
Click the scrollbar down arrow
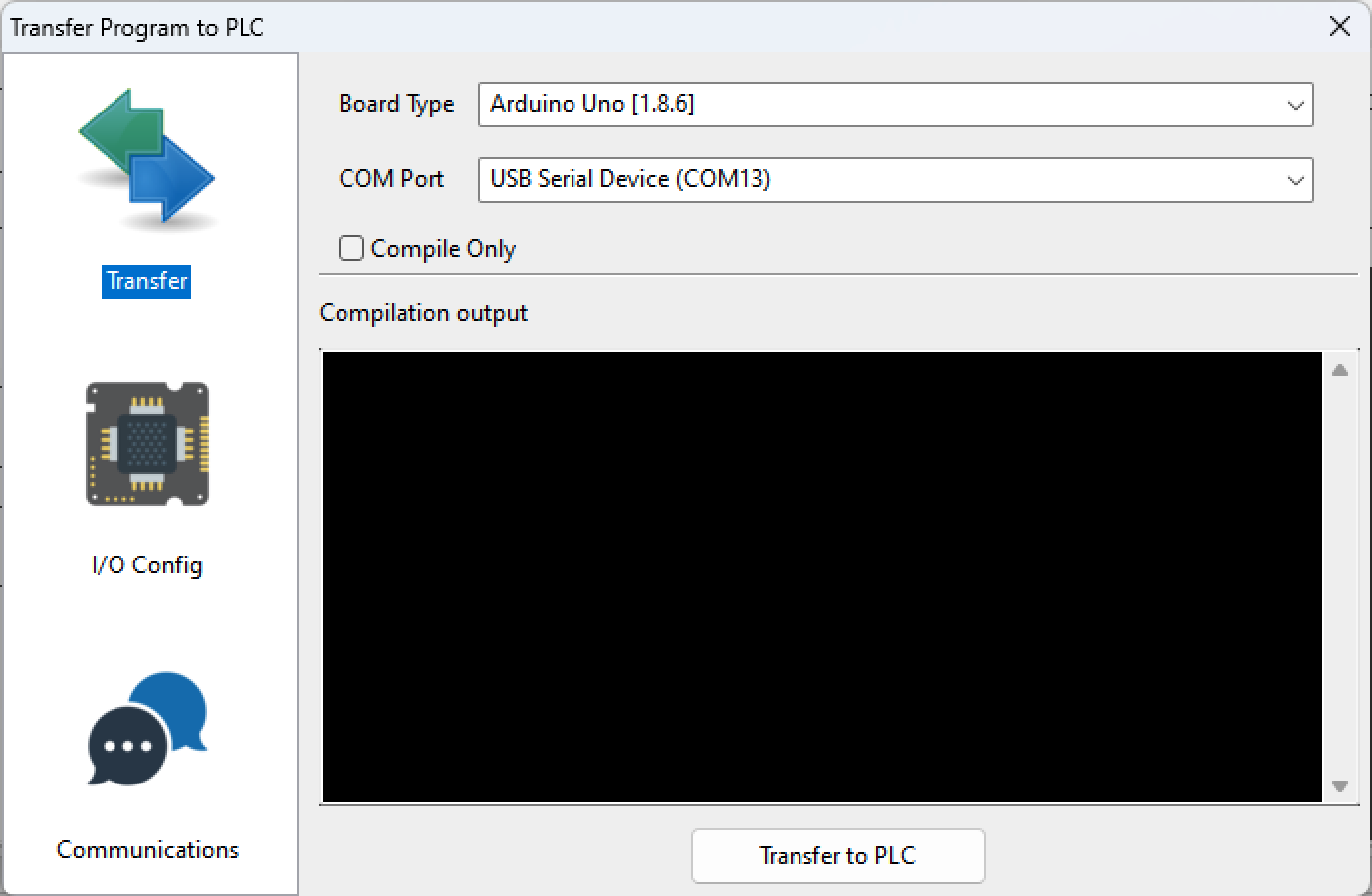click(1339, 786)
